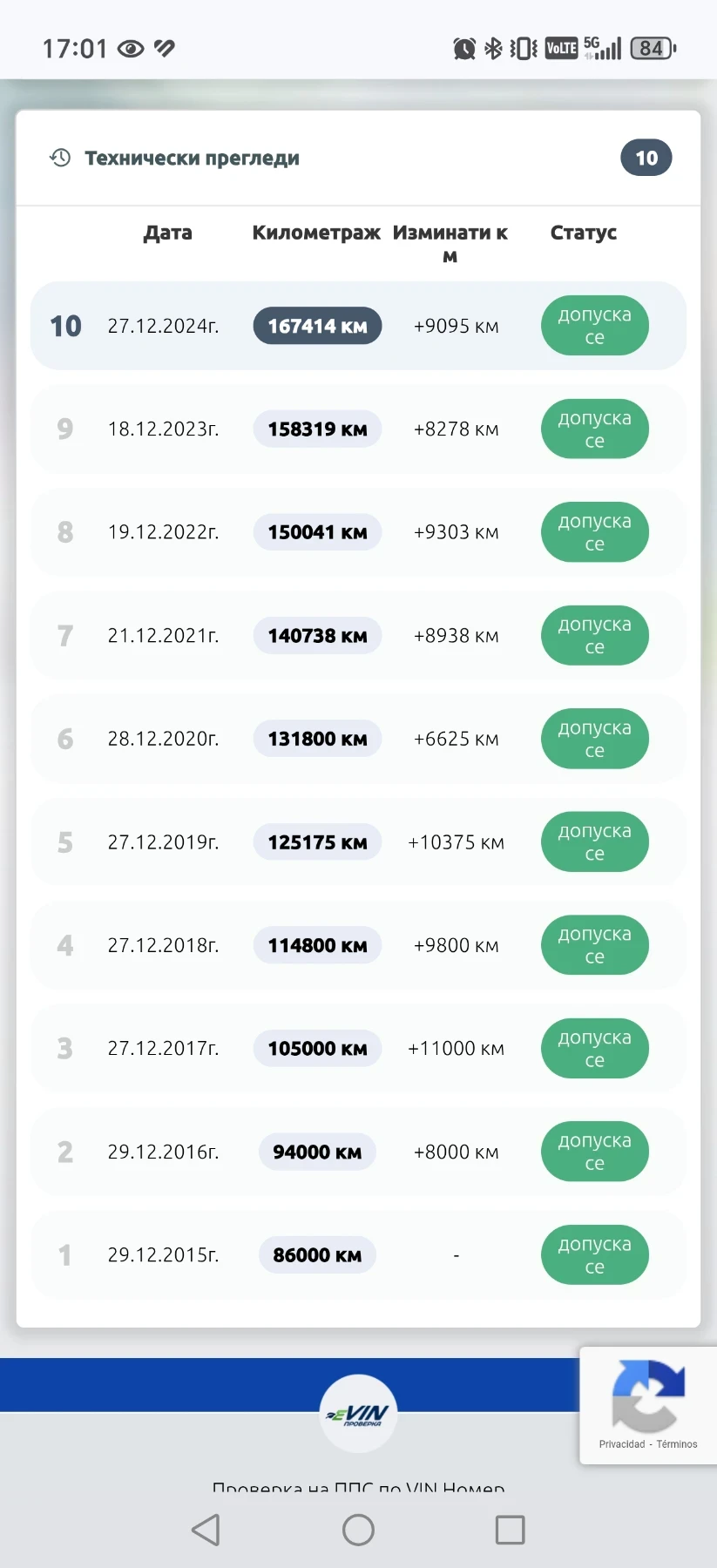Tap допуска се status for 29.12.2015
The image size is (717, 1568).
click(x=594, y=1255)
